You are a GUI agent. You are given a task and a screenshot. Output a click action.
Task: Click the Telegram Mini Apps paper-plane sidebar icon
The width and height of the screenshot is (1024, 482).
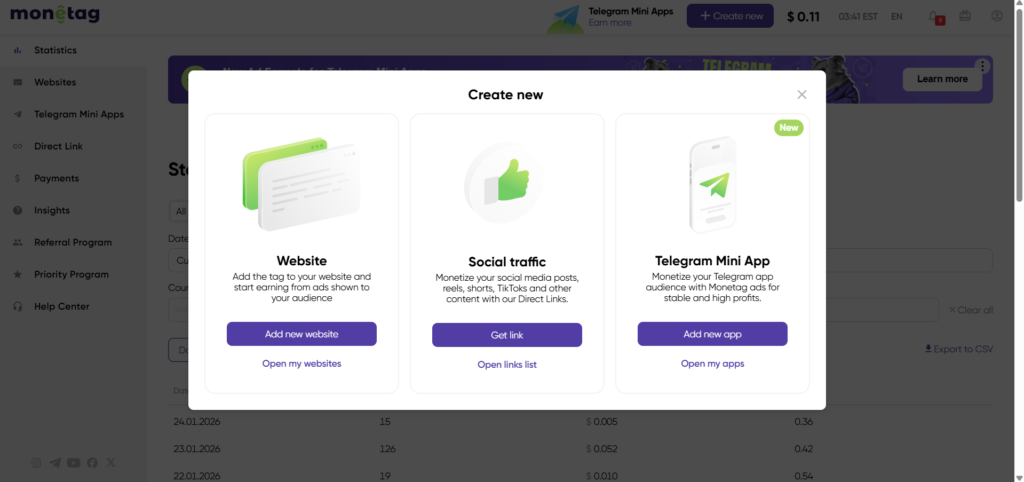click(18, 114)
